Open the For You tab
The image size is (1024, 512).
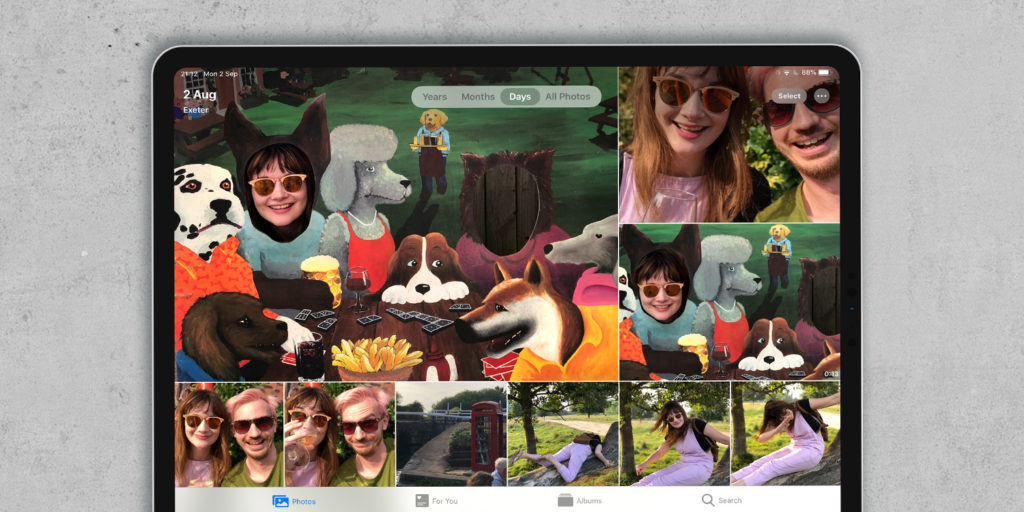(x=436, y=501)
